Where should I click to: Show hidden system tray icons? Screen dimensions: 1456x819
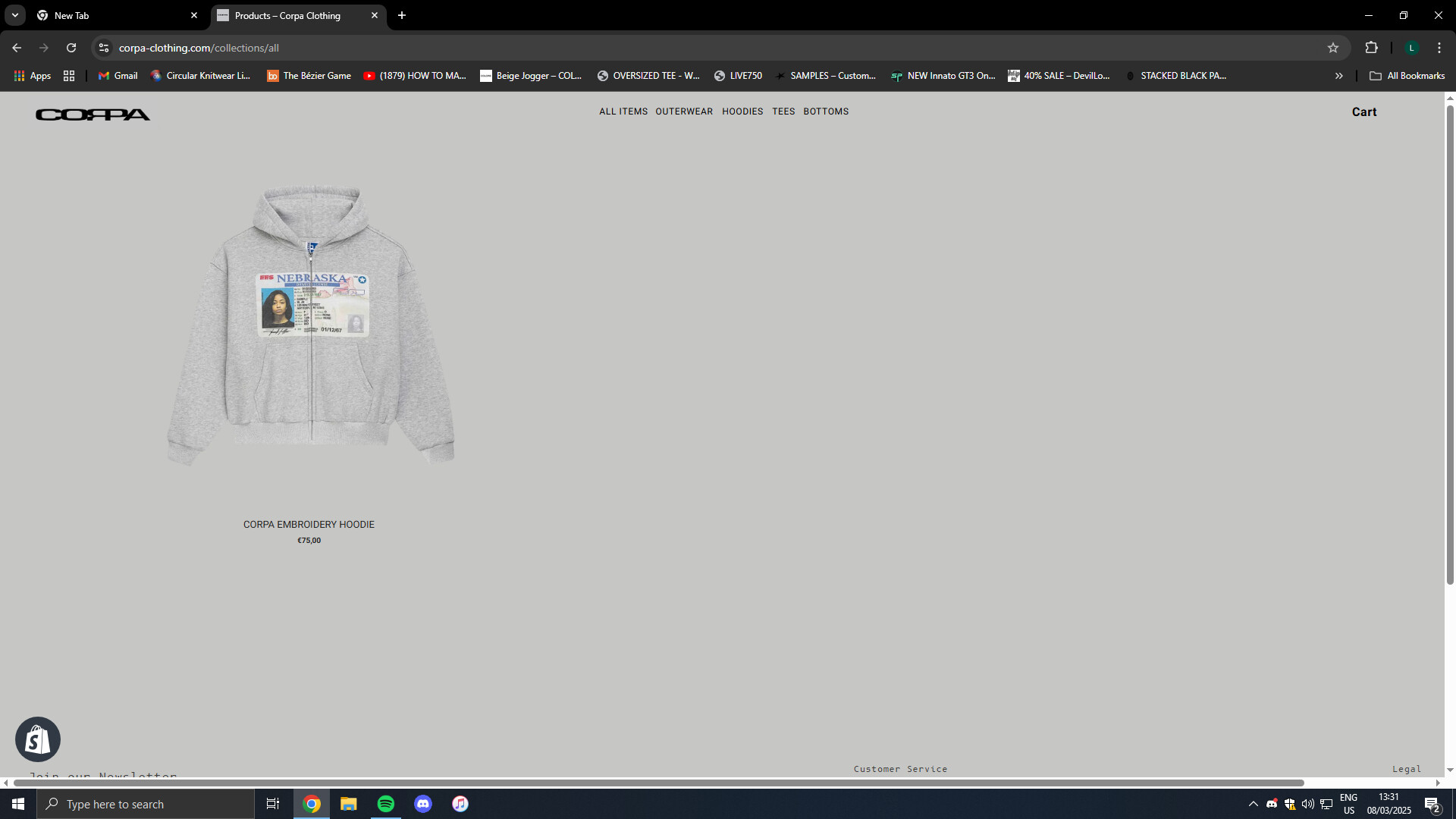(x=1253, y=804)
